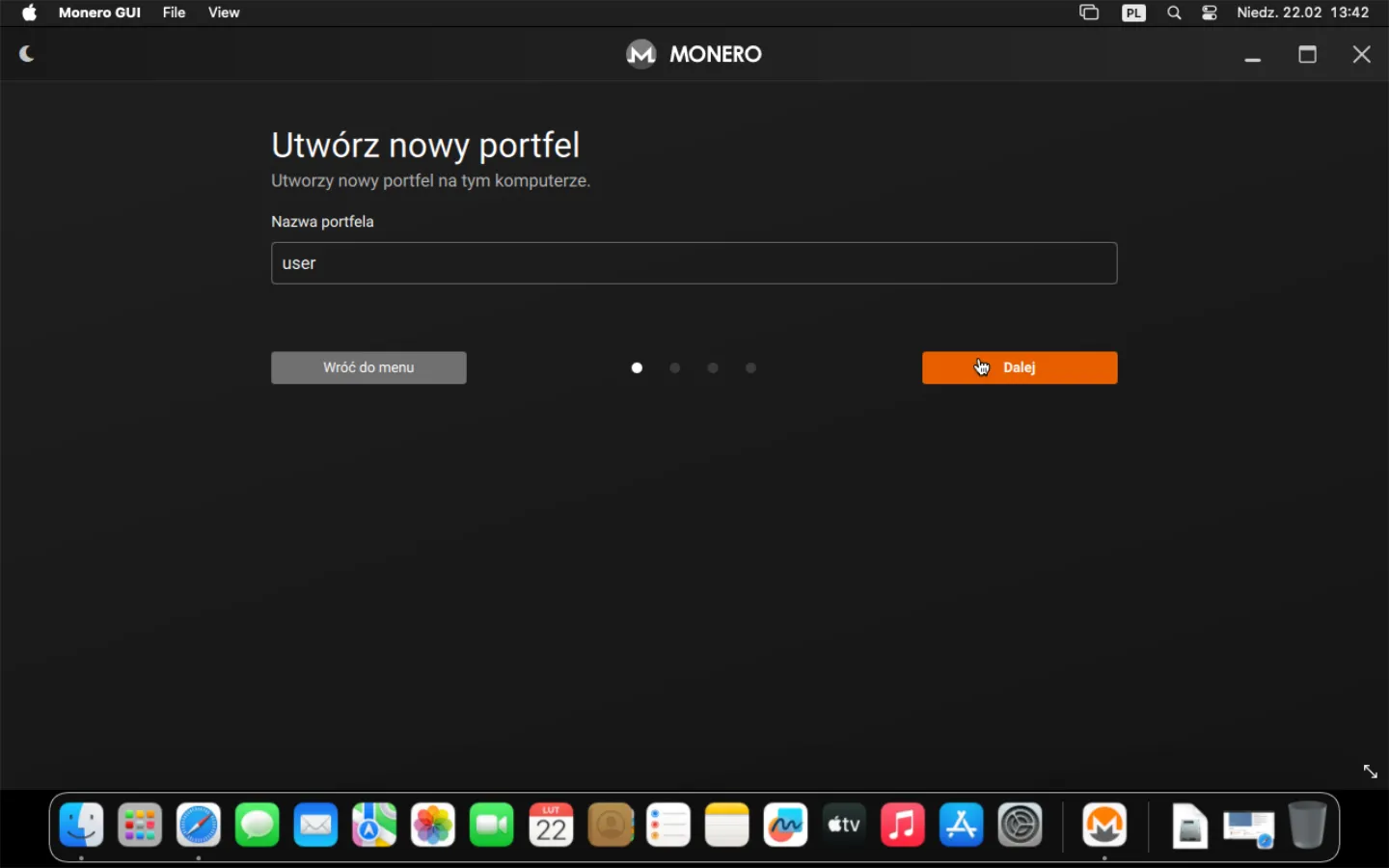The width and height of the screenshot is (1389, 868).
Task: Open Apple TV from the Dock
Action: coord(844,826)
